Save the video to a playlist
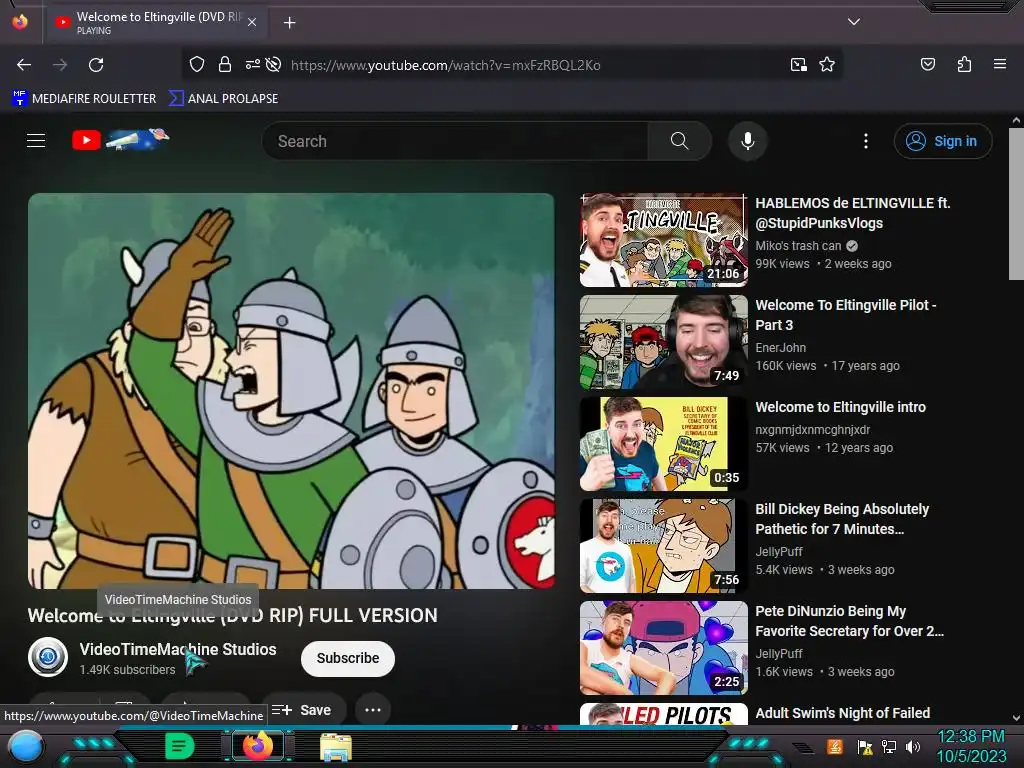 coord(302,710)
